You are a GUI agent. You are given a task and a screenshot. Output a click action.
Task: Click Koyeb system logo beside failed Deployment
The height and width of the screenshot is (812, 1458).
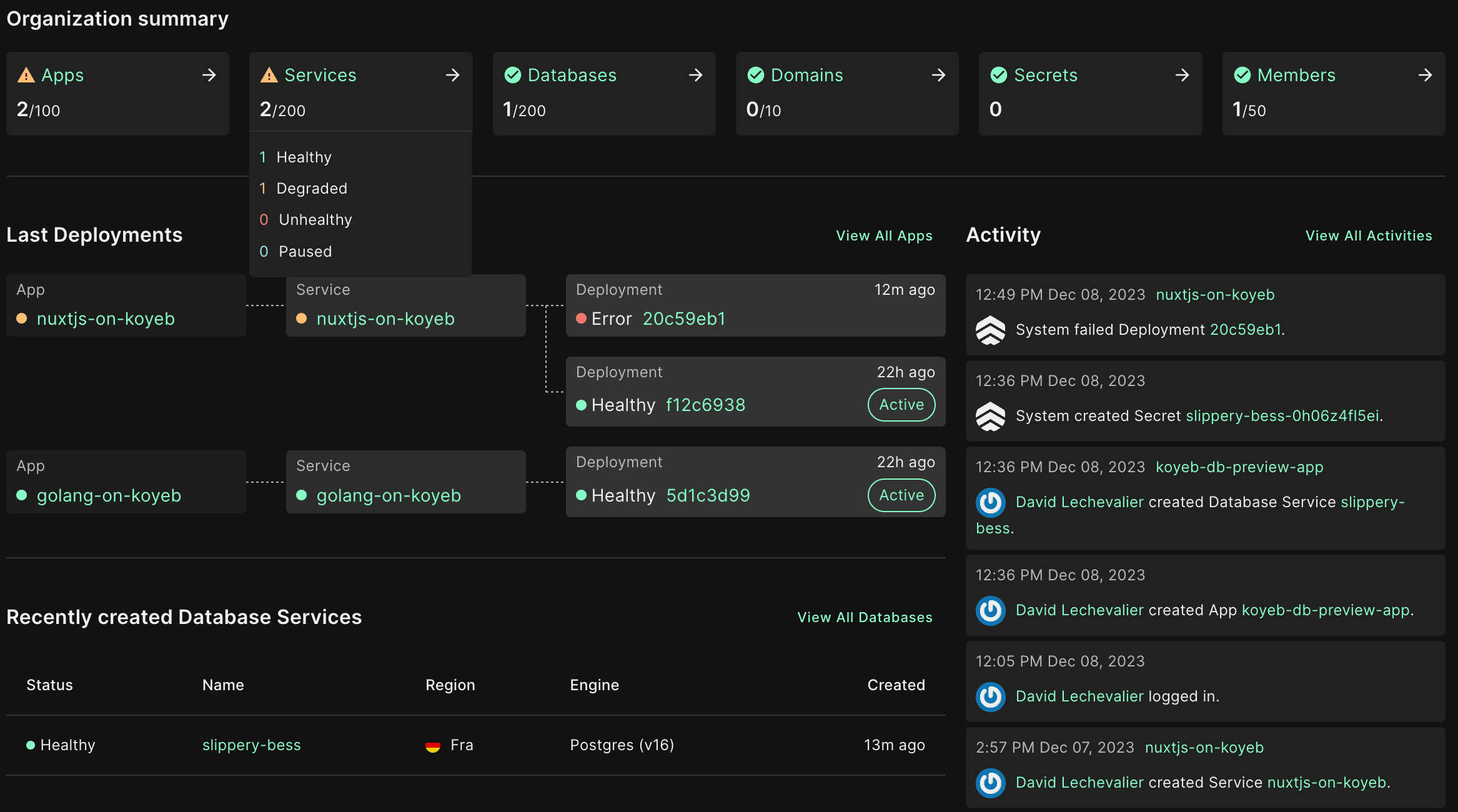coord(991,330)
